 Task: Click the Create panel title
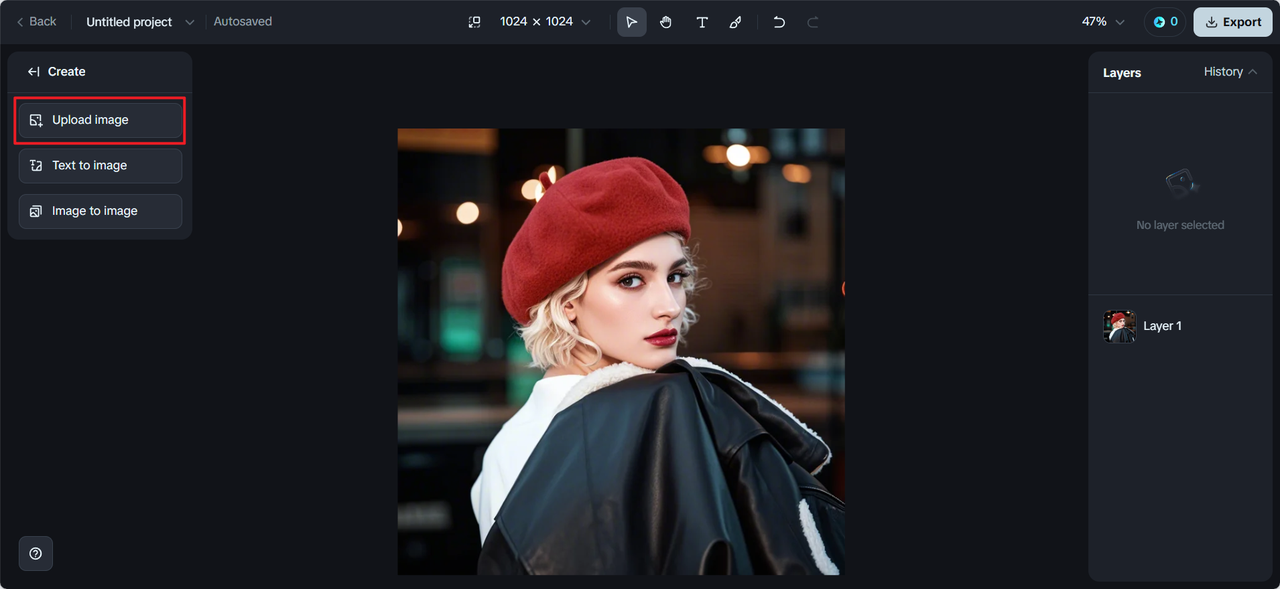tap(67, 72)
